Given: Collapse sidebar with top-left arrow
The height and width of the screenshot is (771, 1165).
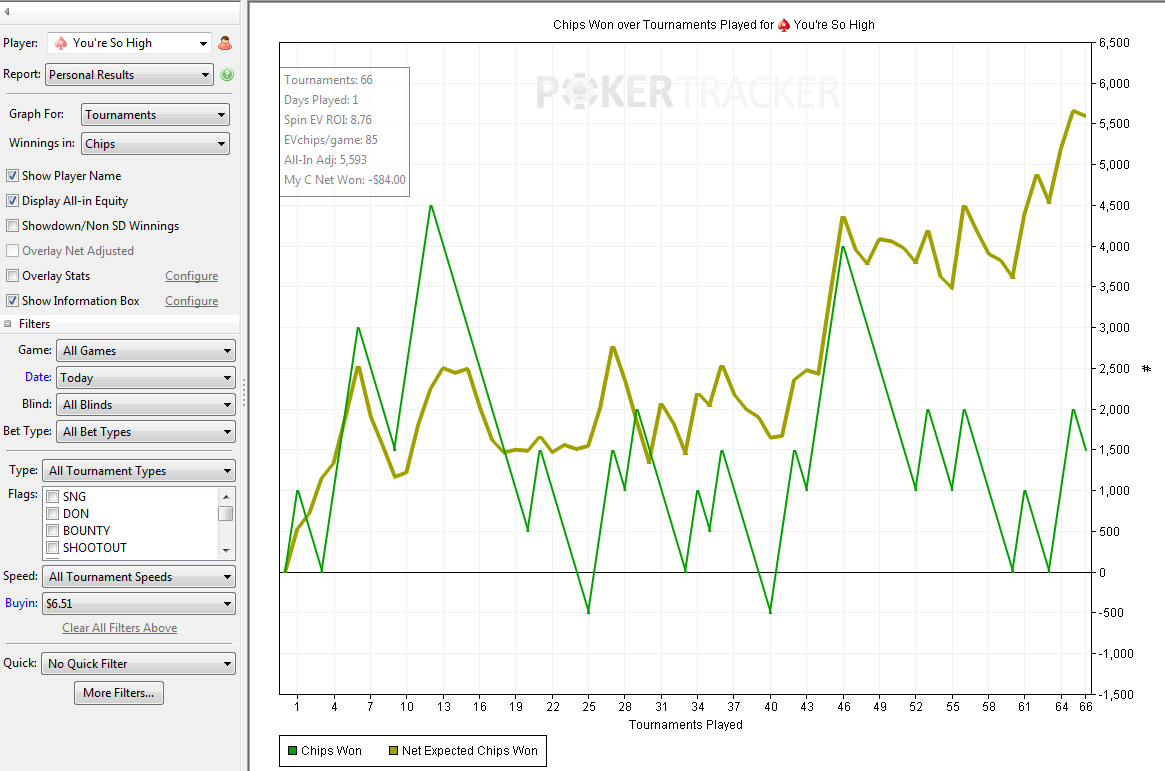Looking at the screenshot, I should 7,11.
